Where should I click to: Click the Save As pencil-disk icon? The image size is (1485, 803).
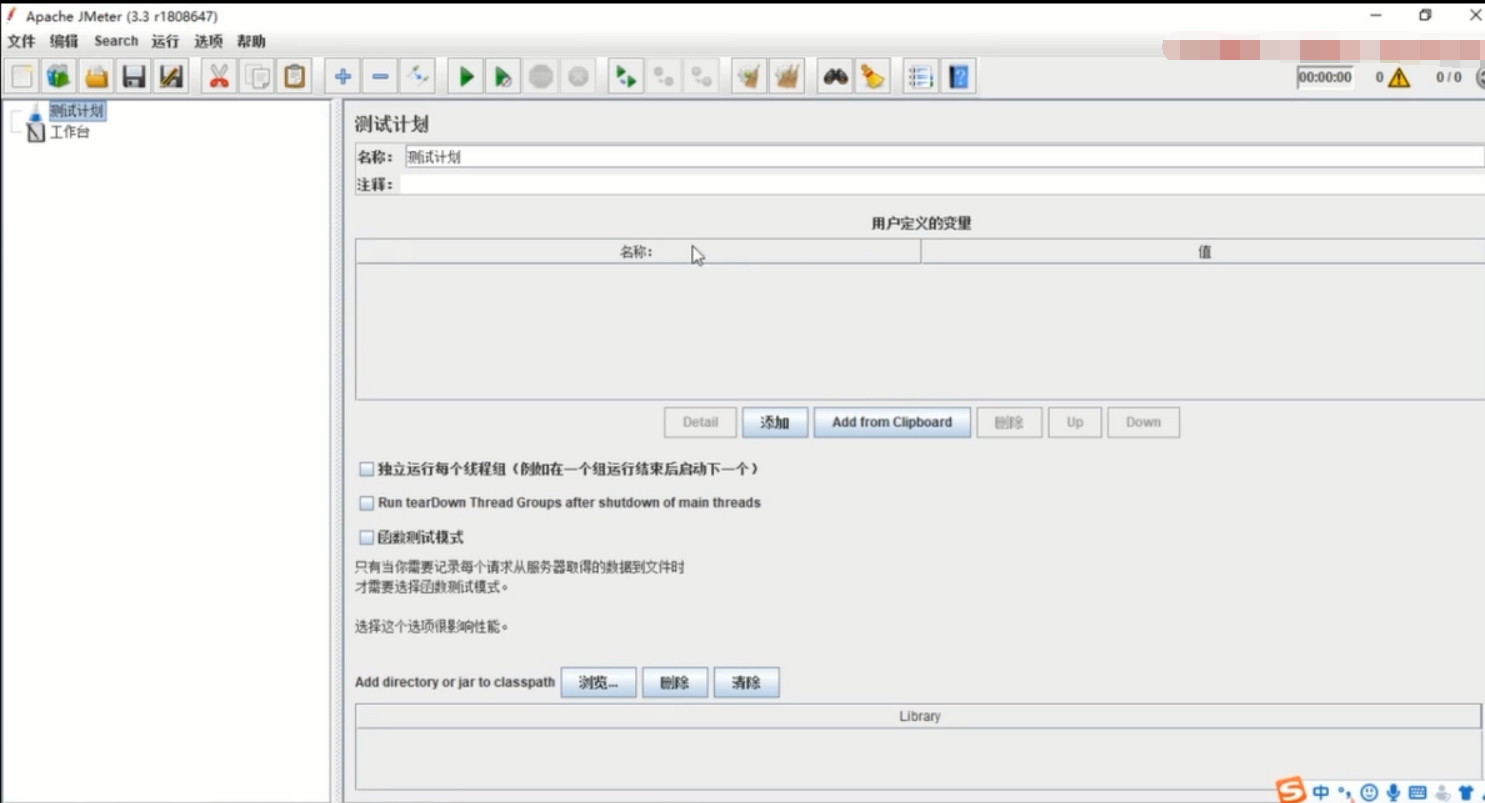tap(171, 76)
